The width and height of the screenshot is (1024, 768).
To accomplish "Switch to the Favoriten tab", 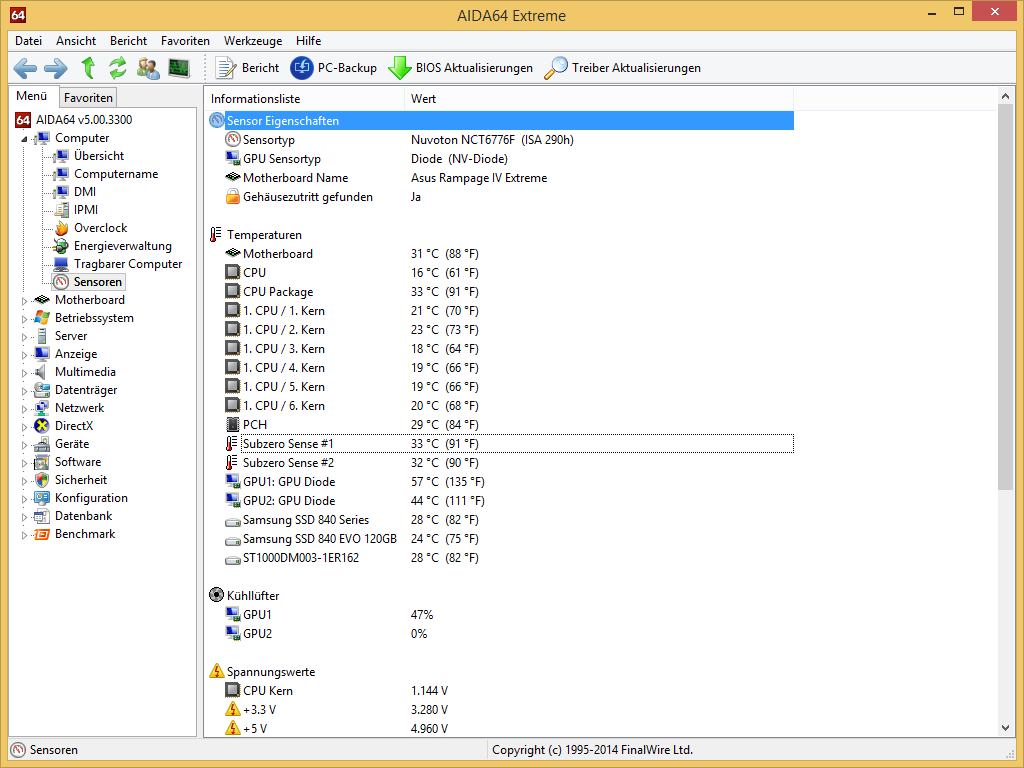I will click(x=88, y=98).
